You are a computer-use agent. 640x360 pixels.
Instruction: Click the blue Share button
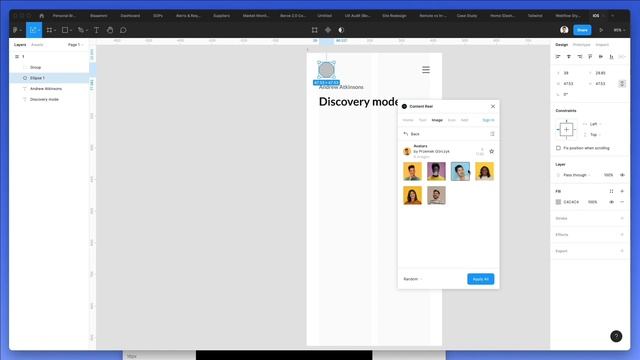pos(582,30)
